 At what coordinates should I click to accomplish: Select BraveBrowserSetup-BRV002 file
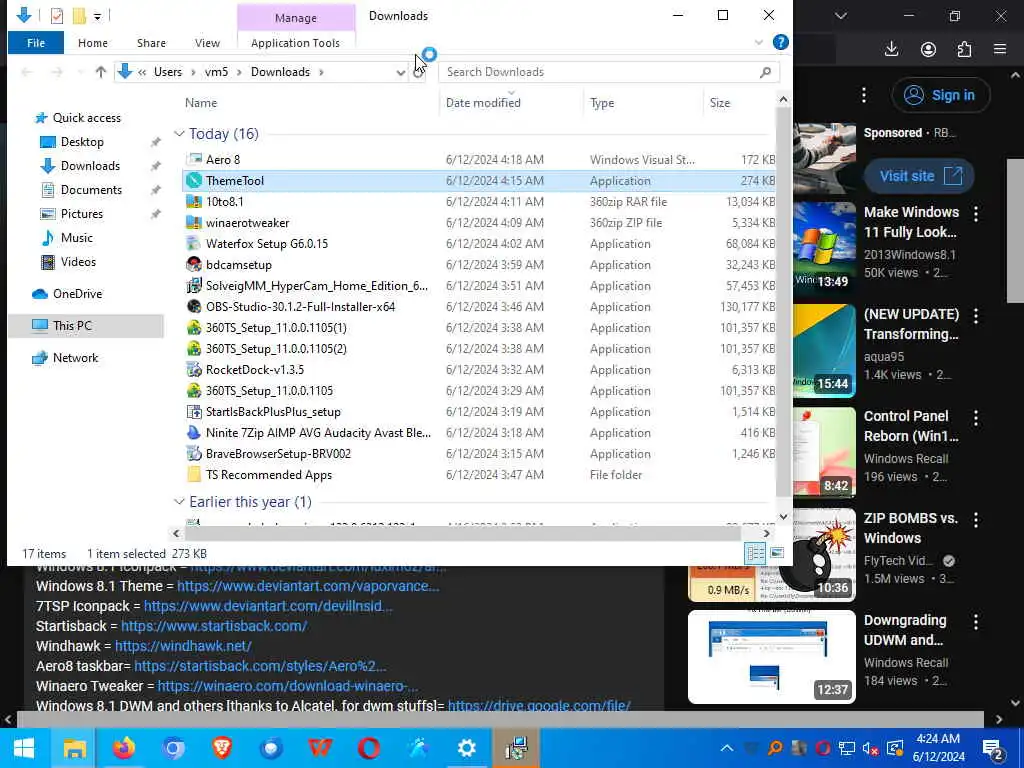pos(278,453)
